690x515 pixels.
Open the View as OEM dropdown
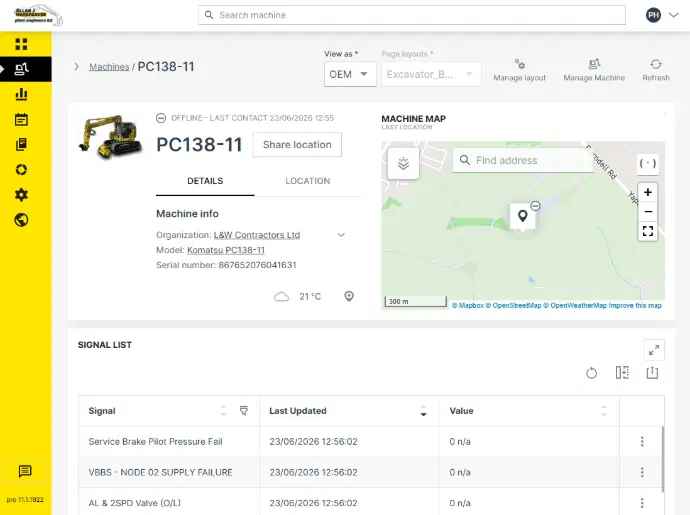click(x=350, y=74)
